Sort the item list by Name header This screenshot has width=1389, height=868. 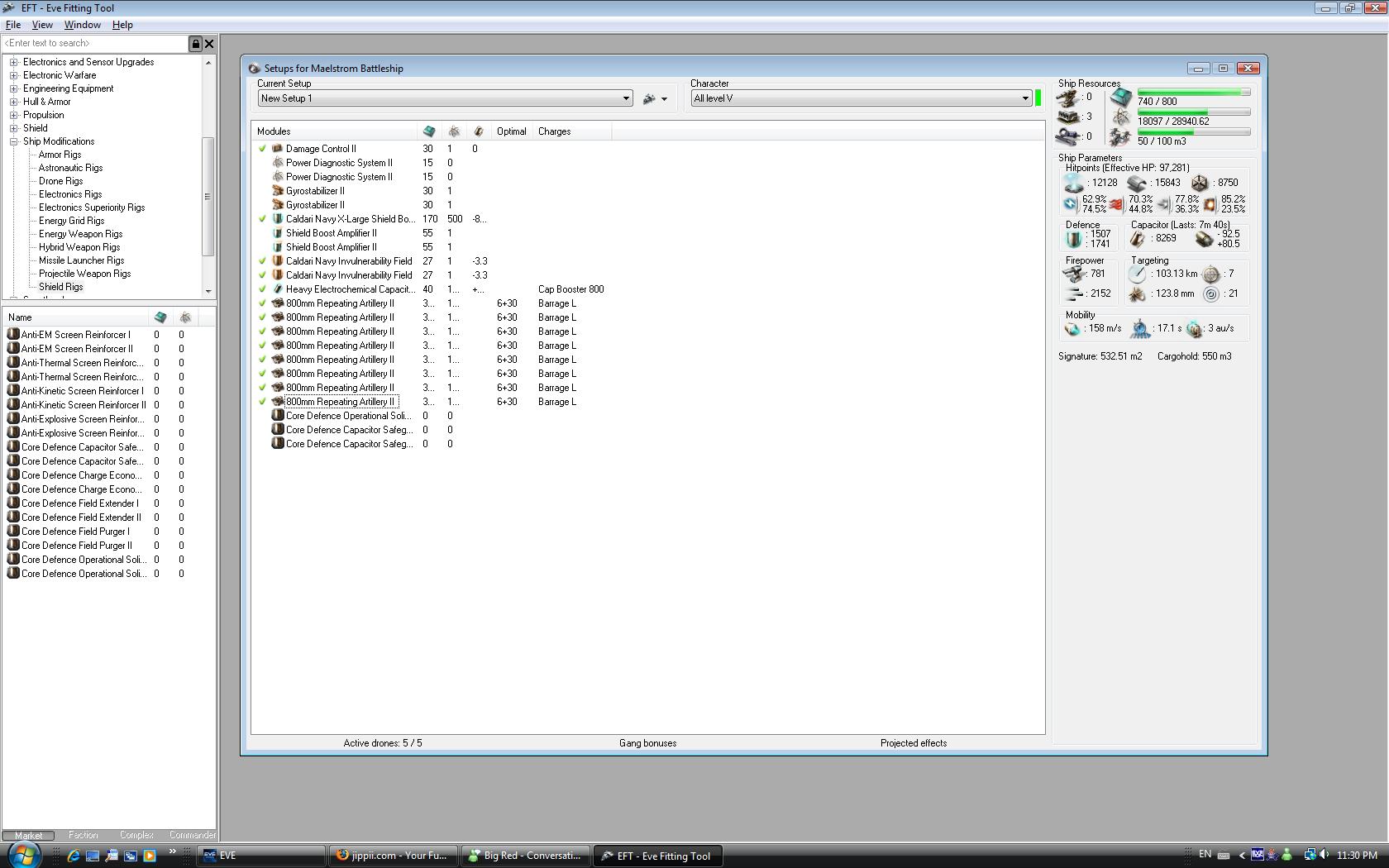(76, 317)
